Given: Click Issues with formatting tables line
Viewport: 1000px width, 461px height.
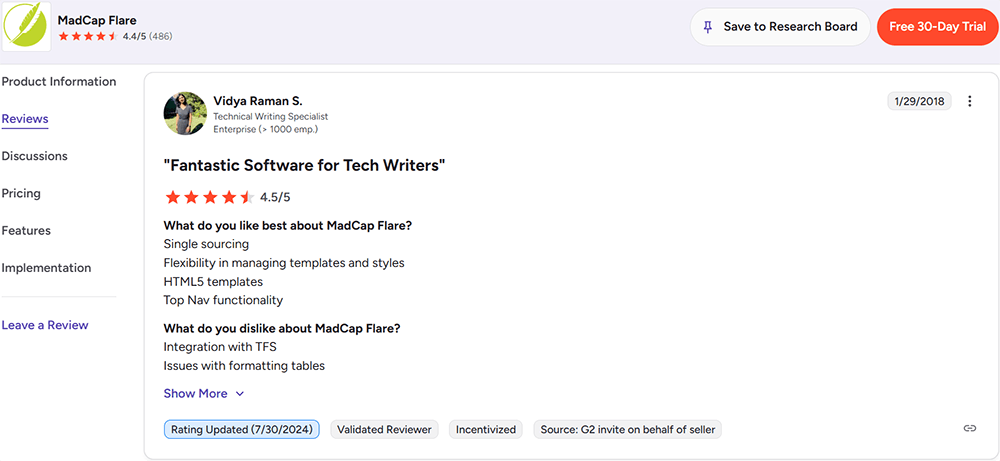Looking at the screenshot, I should [x=244, y=365].
